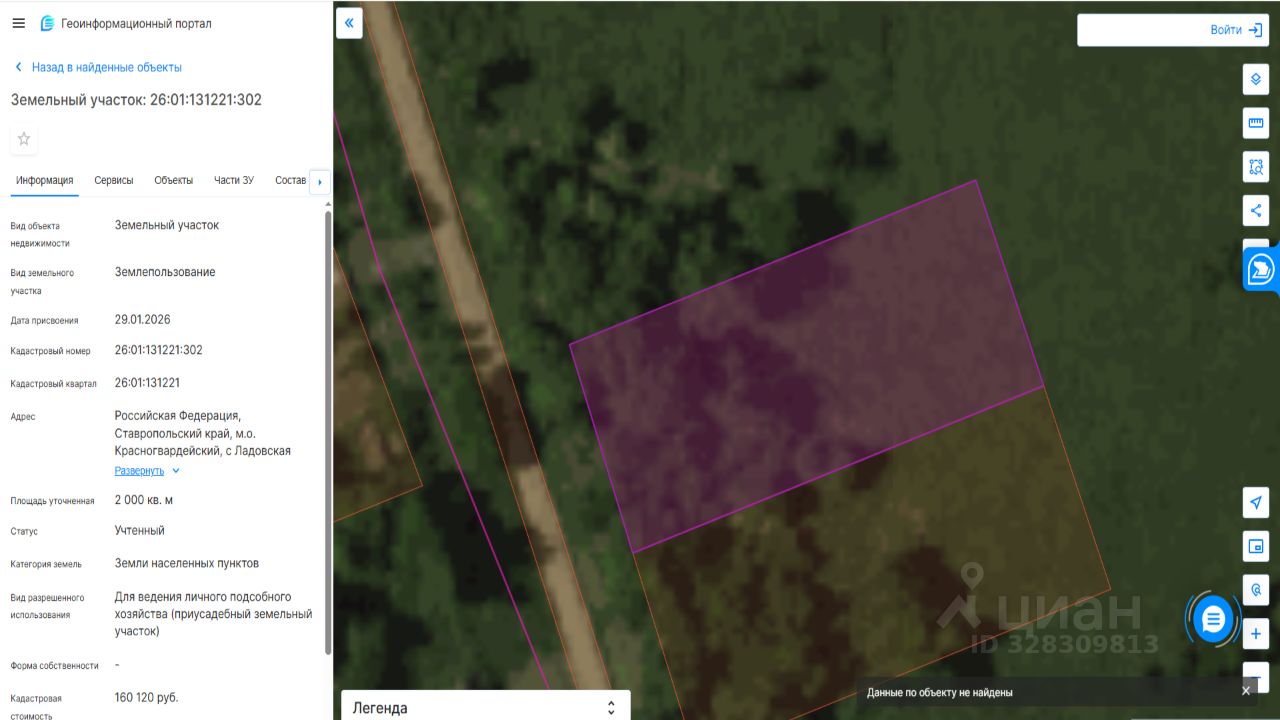
Task: Dismiss the Данные по объекту не найдены notice
Action: coord(1246,691)
